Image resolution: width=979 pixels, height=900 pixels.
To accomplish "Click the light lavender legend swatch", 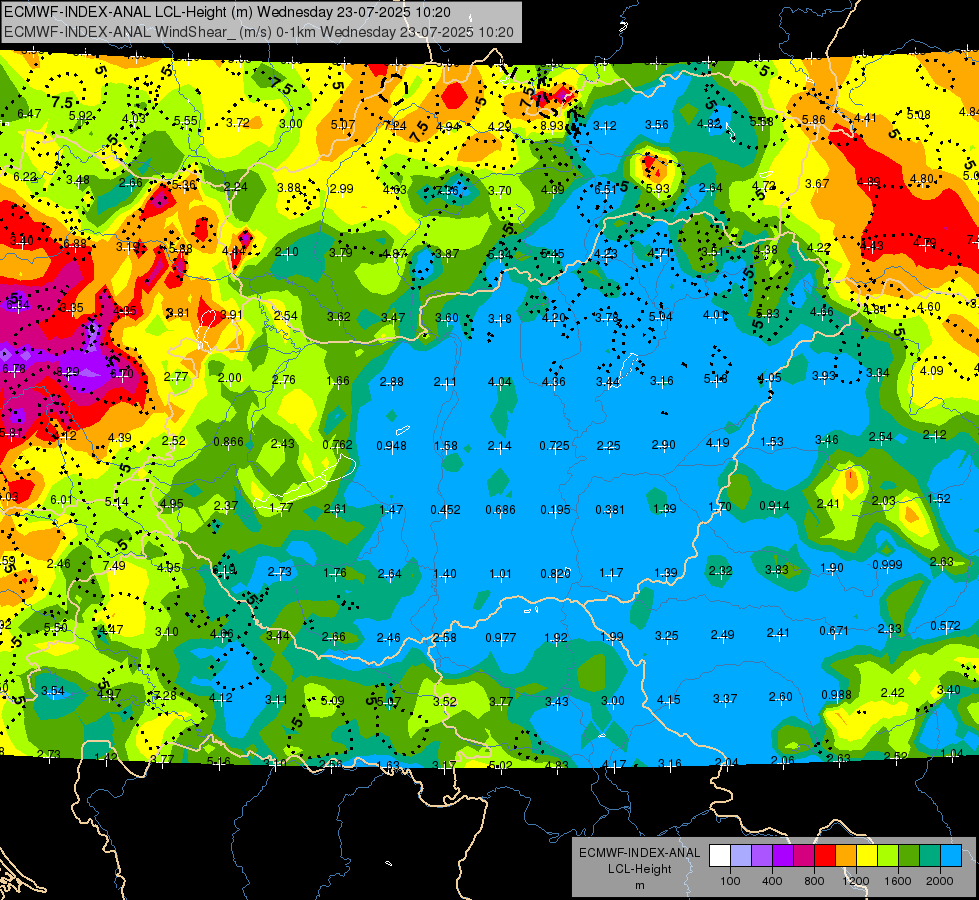I will coord(741,856).
